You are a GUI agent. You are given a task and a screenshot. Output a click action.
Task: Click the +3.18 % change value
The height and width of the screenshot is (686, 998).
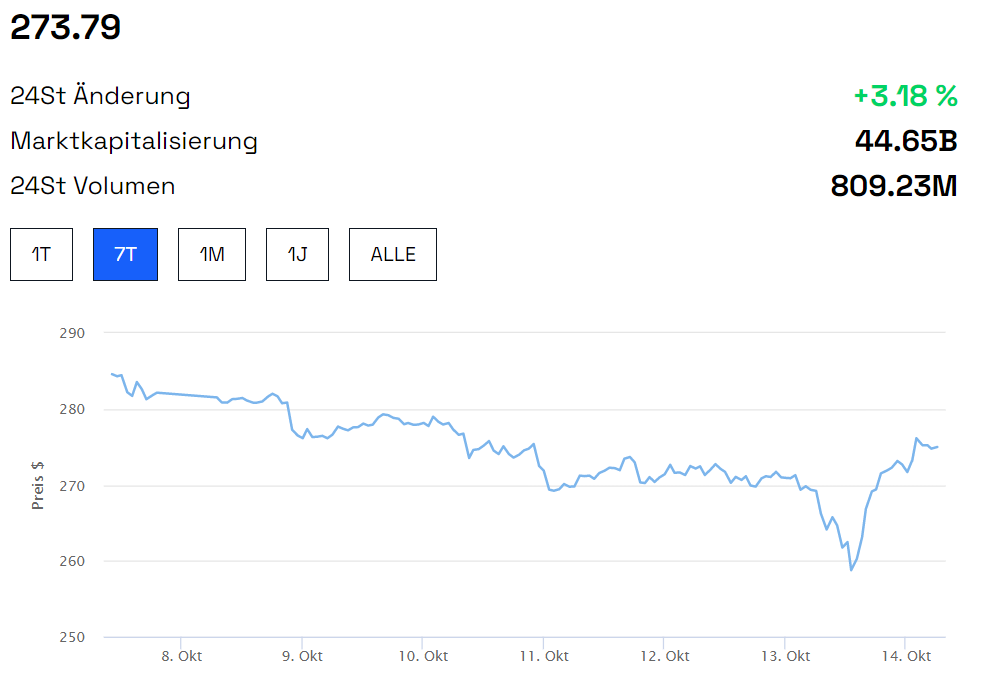click(905, 96)
